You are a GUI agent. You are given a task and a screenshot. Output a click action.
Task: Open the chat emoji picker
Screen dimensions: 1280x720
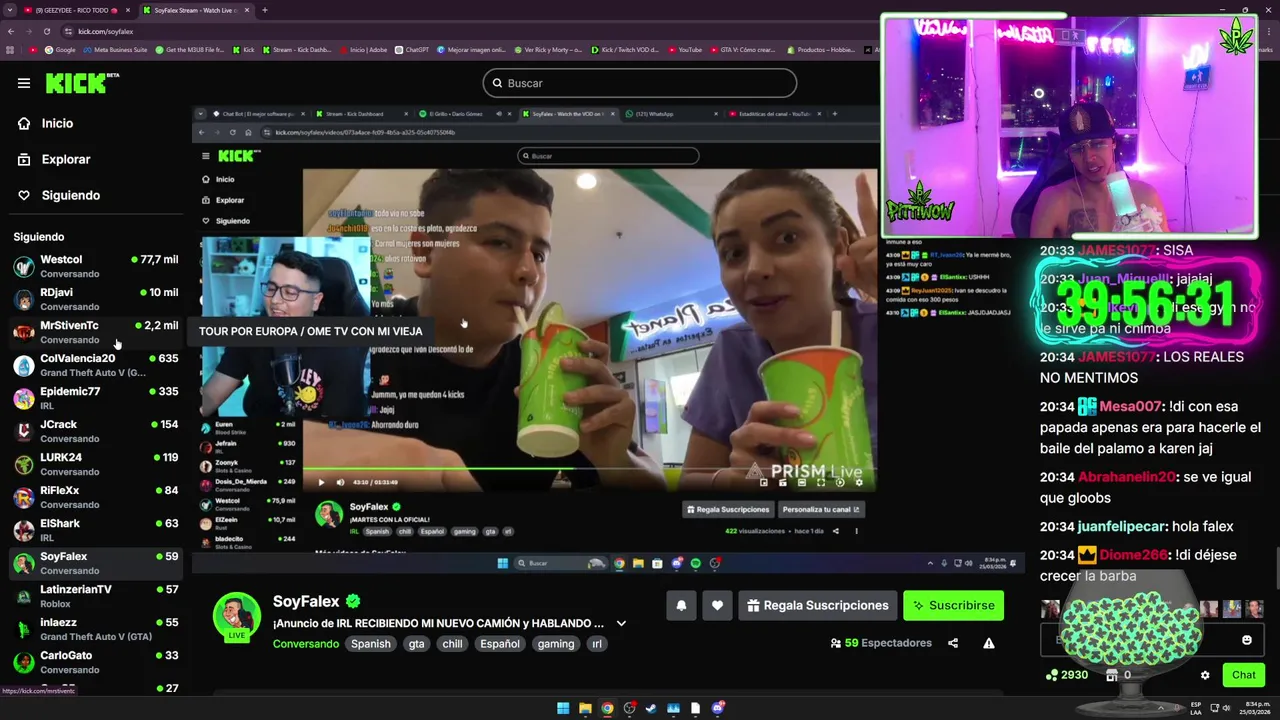pyautogui.click(x=1246, y=640)
